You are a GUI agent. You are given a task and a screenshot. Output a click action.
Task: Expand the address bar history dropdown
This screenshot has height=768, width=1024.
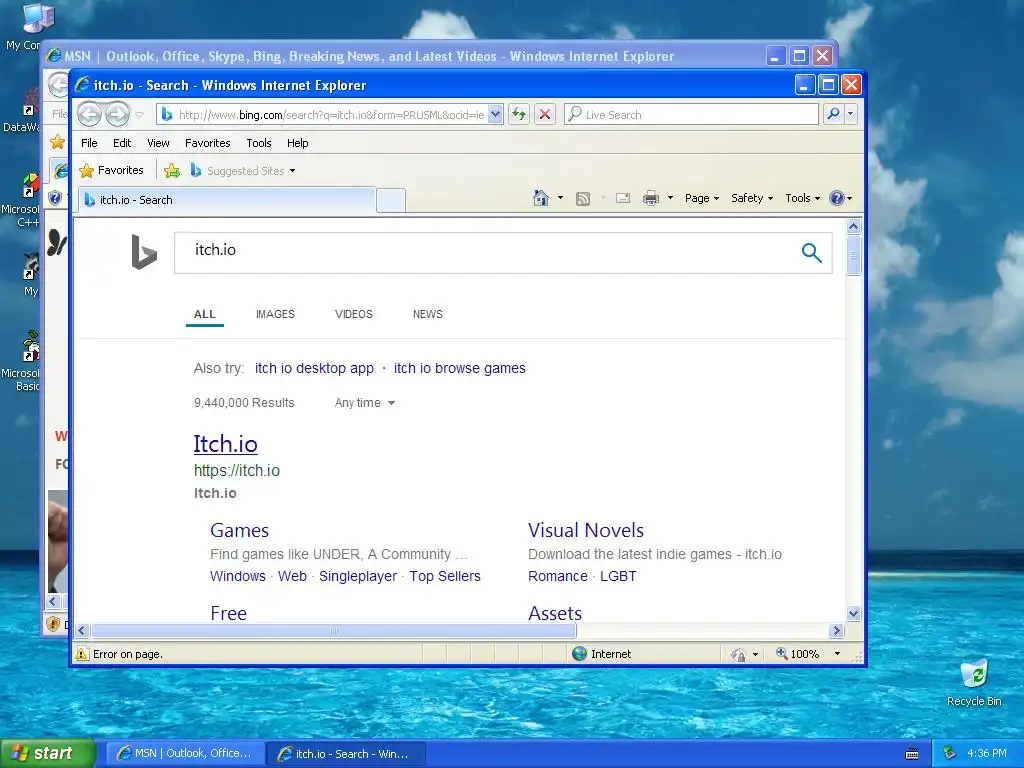tap(496, 115)
